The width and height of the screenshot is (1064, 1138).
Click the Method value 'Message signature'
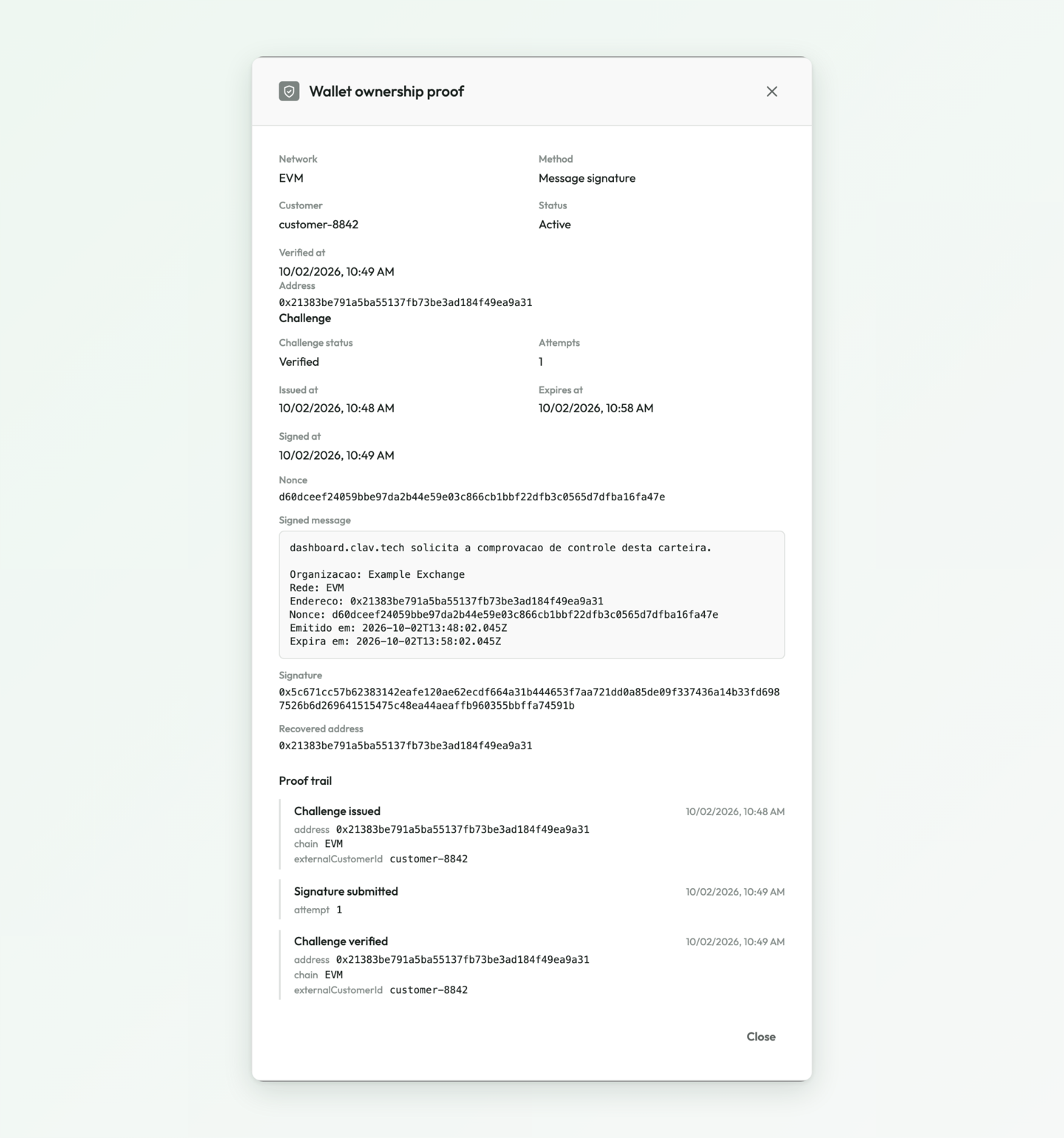click(587, 178)
